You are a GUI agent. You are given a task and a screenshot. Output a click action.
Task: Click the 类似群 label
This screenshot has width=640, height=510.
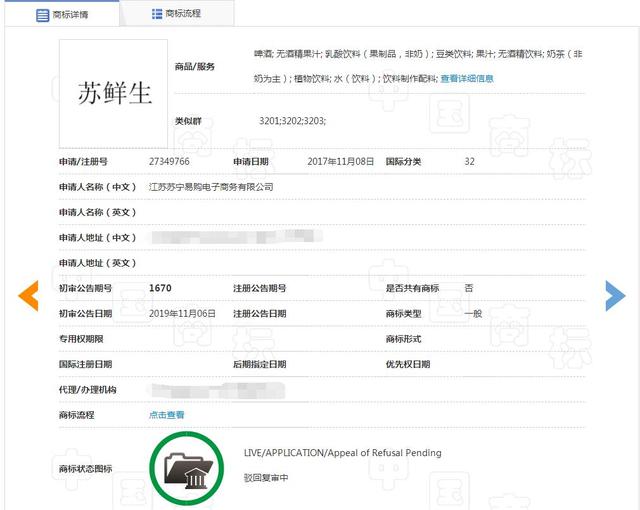click(x=188, y=121)
